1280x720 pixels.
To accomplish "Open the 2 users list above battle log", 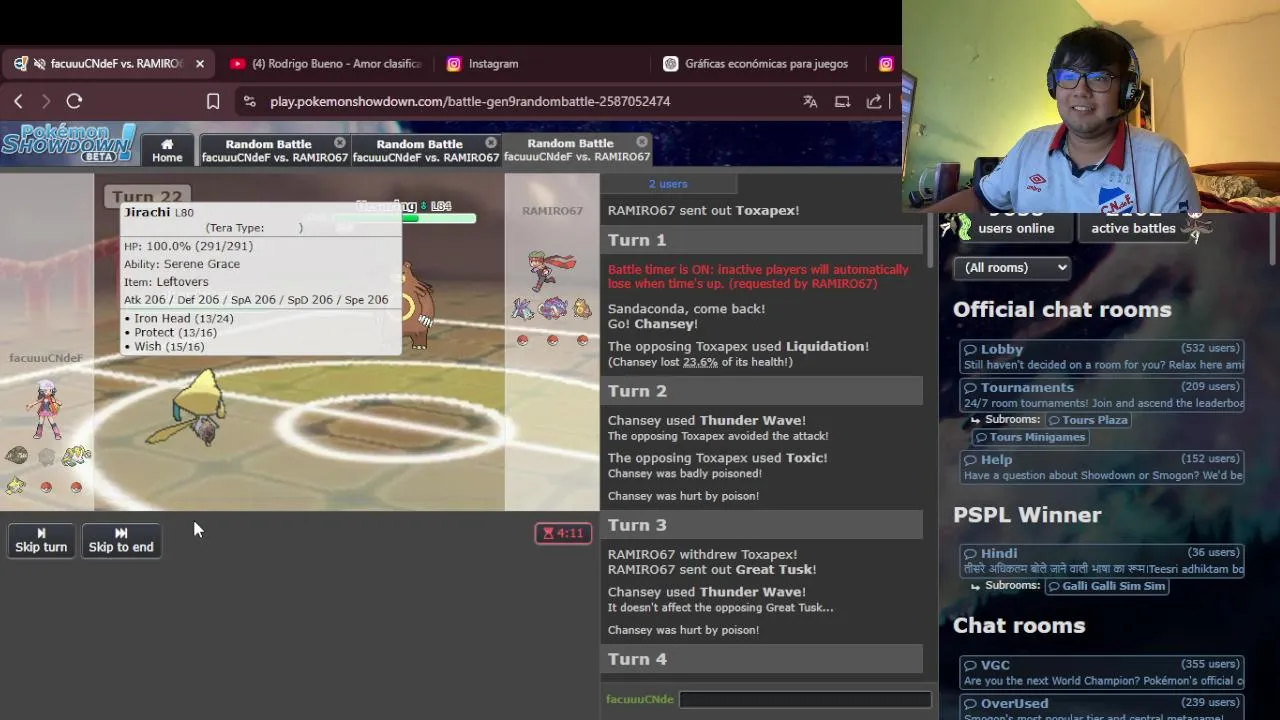I will click(x=668, y=184).
